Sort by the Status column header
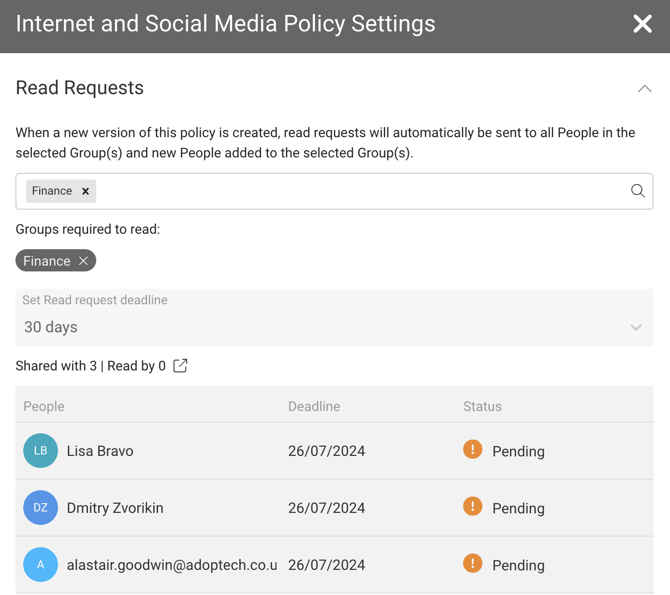This screenshot has width=670, height=595. click(x=482, y=406)
